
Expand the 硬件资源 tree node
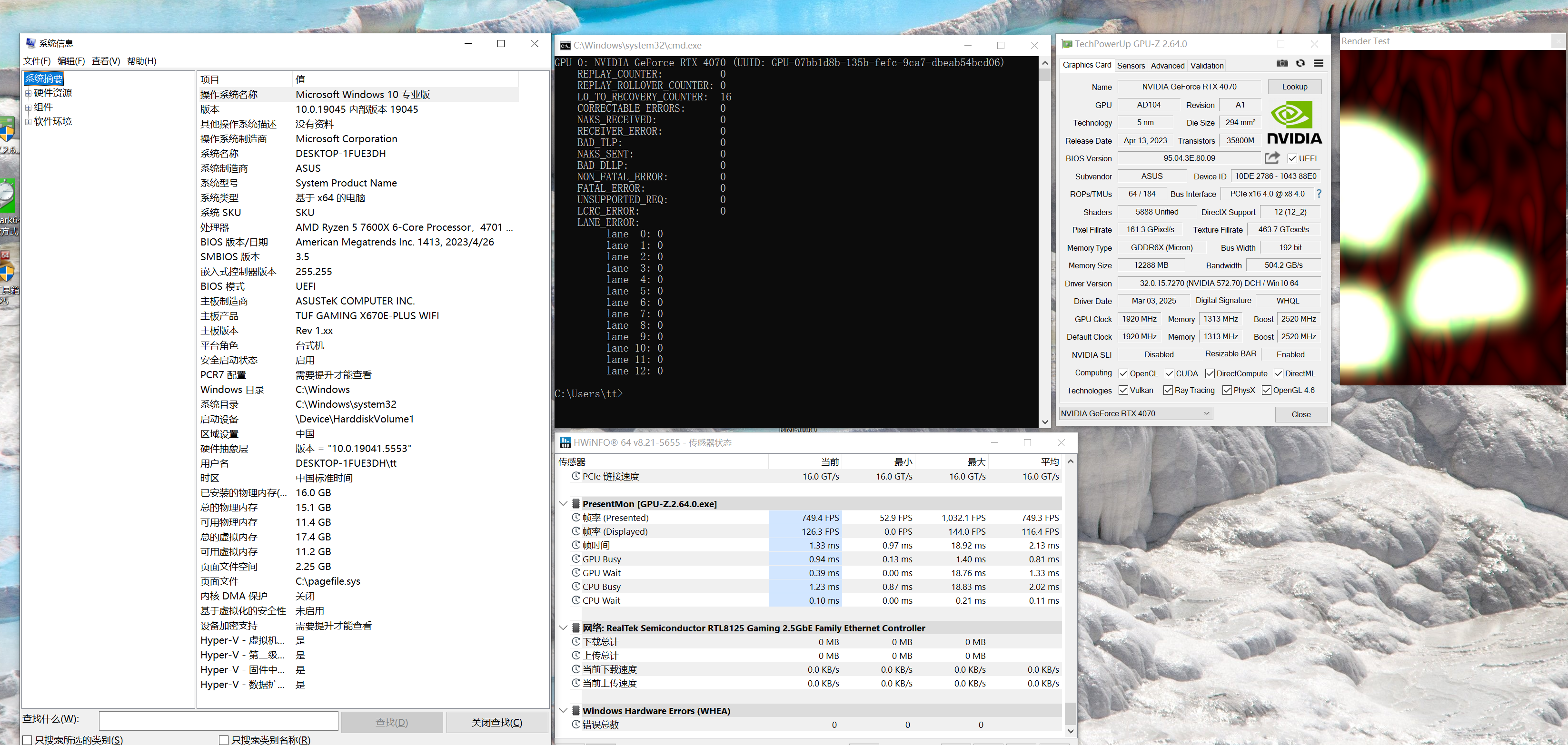28,93
